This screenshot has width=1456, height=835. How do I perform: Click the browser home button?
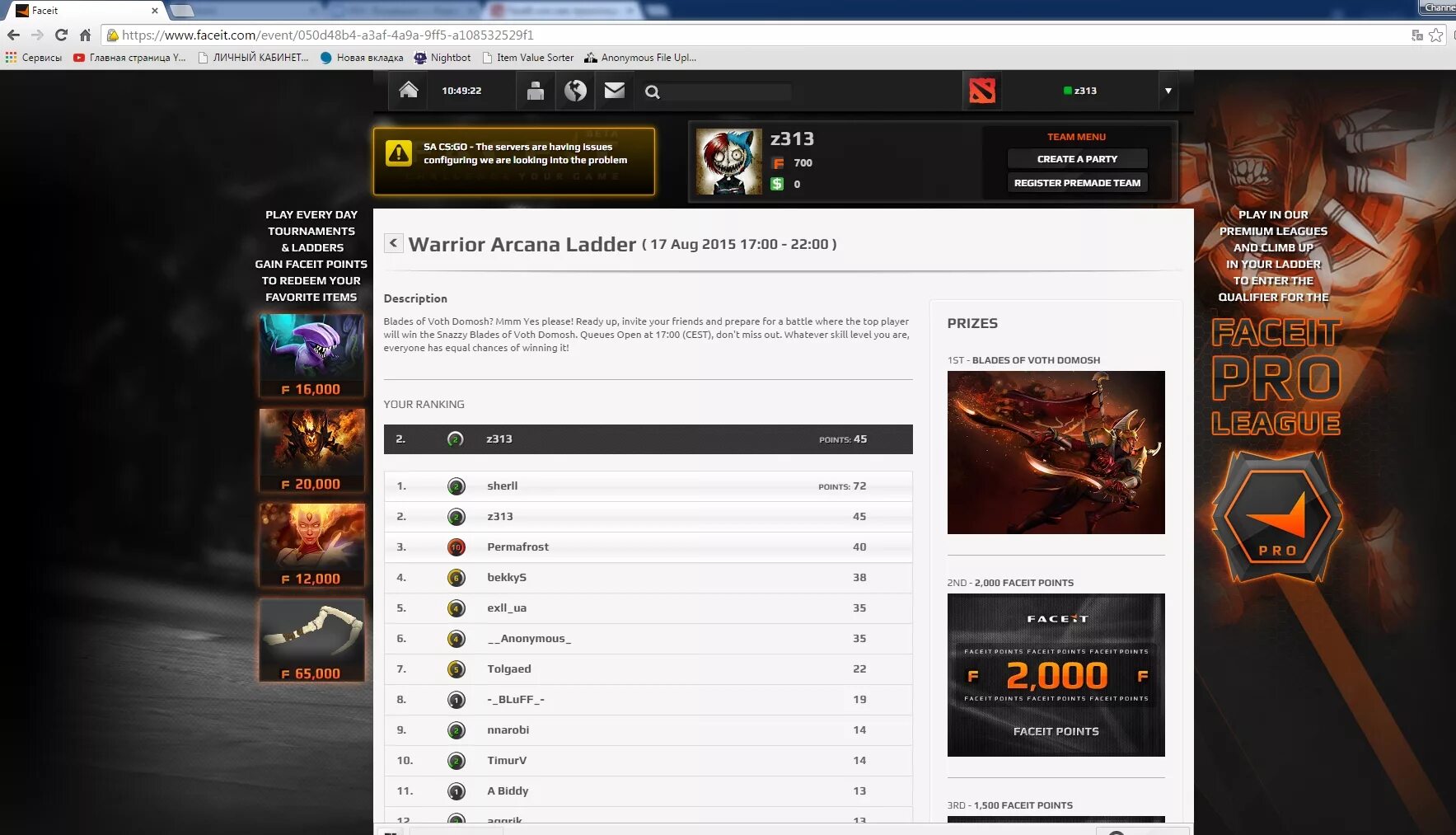point(85,35)
